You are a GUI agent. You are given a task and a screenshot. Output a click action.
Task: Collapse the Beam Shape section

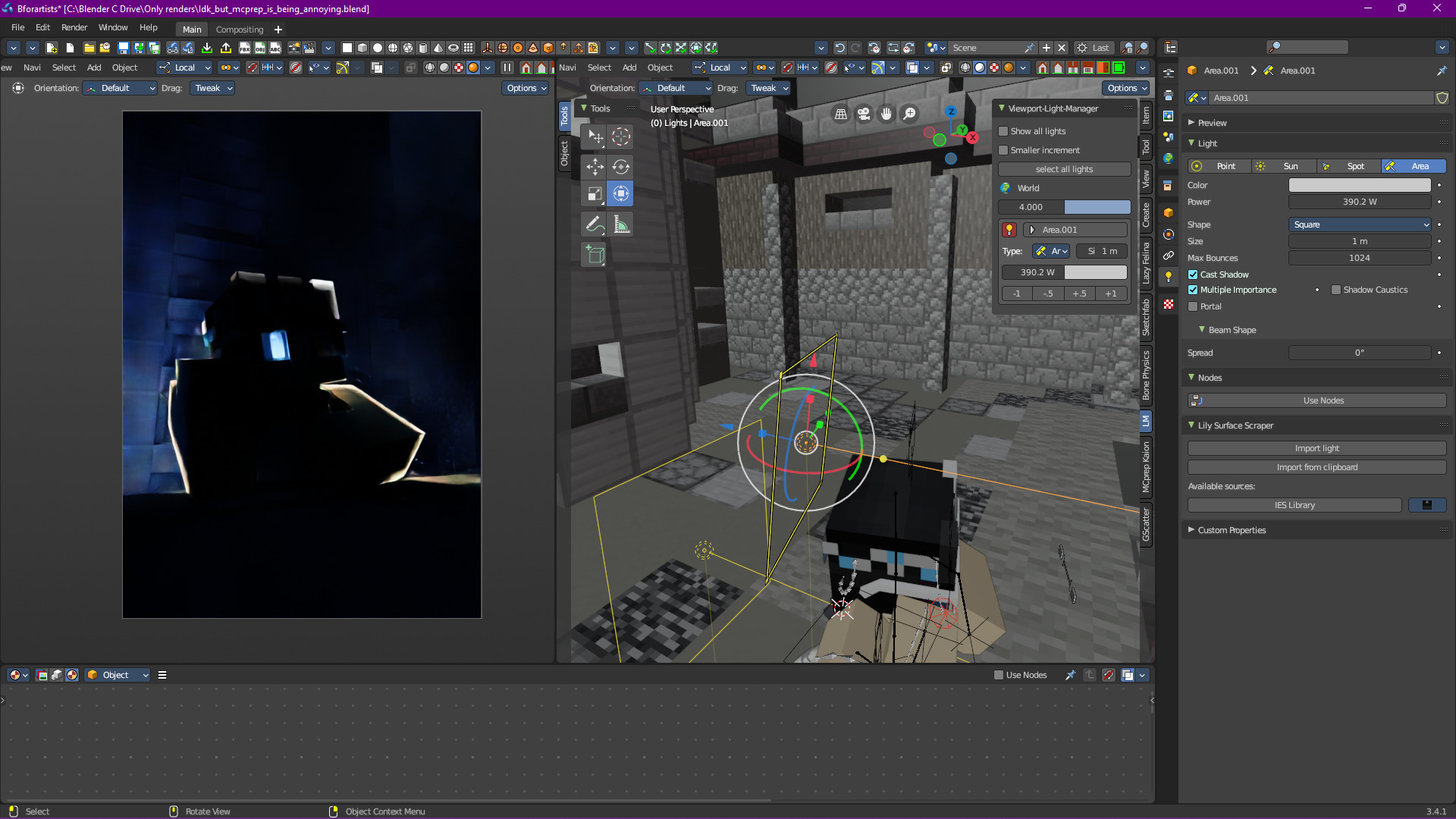click(1202, 330)
